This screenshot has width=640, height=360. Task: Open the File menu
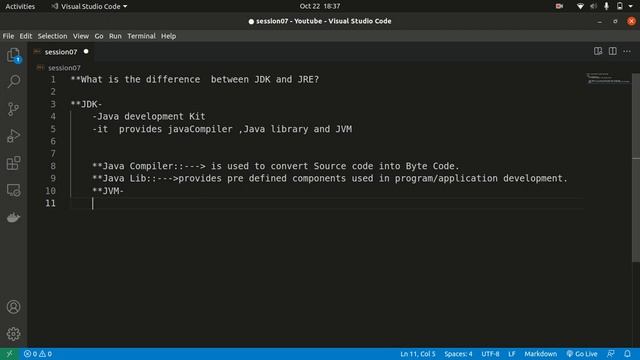point(8,36)
